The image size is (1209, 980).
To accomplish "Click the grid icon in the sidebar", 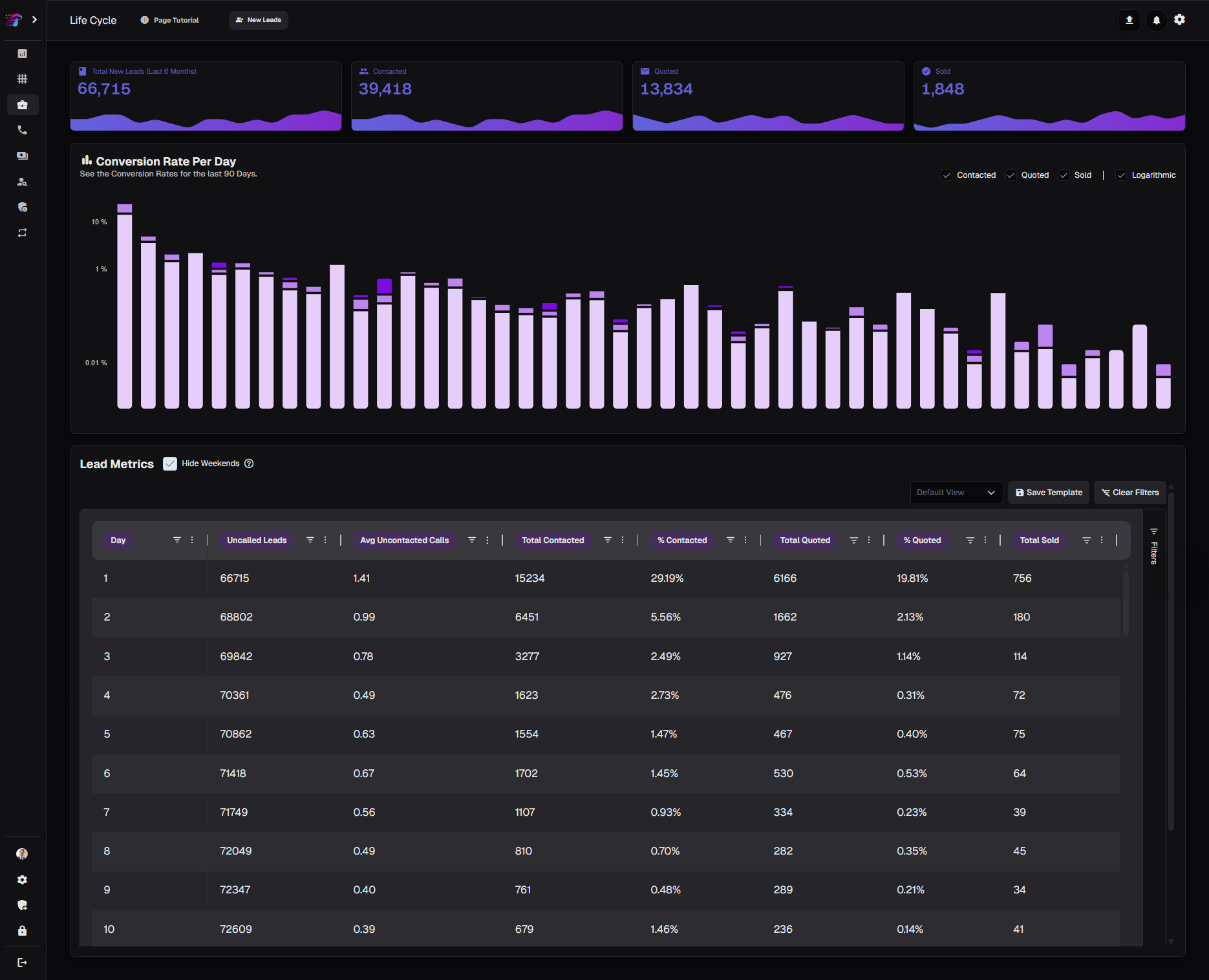I will 23,79.
